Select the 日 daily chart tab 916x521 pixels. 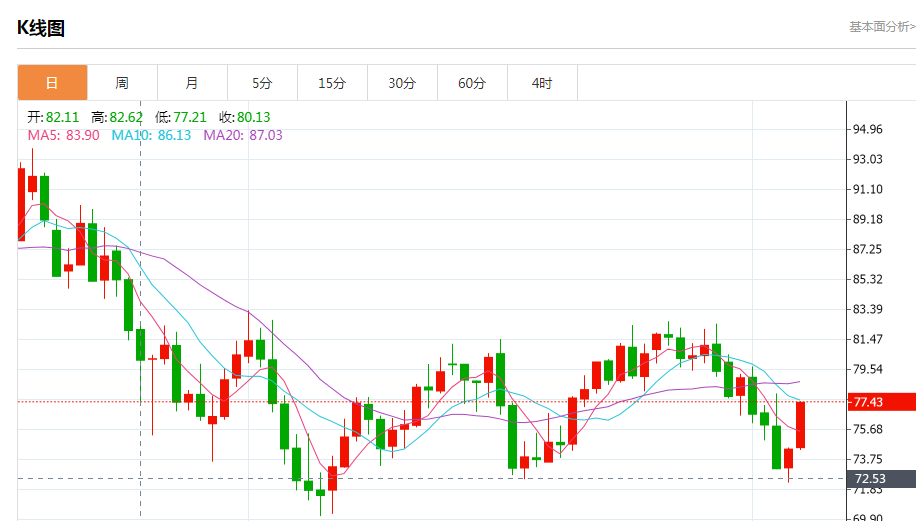pos(52,83)
